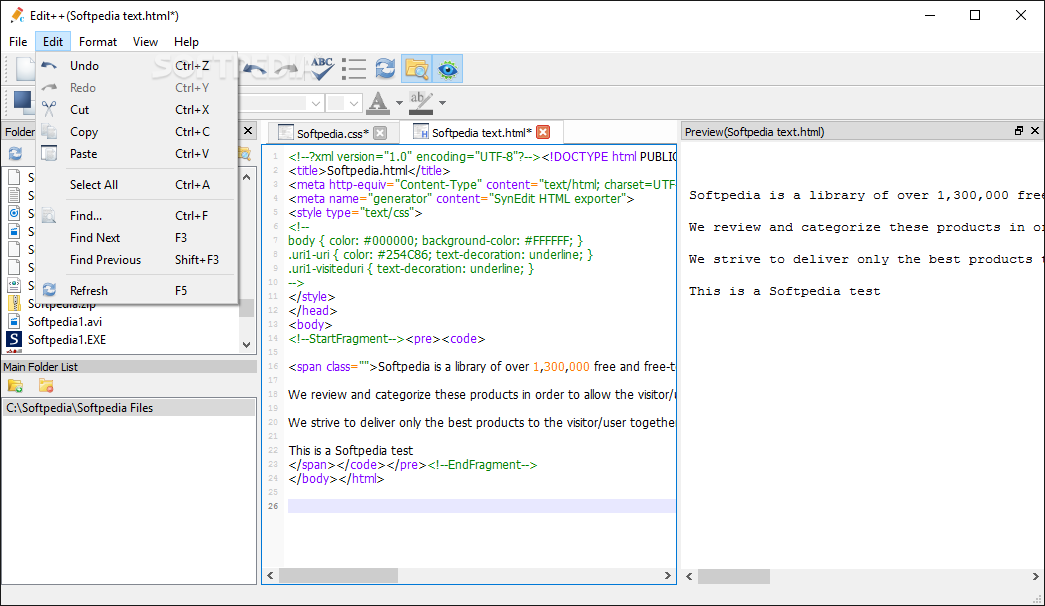This screenshot has height=606, width=1045.
Task: Click the text highlight color pen icon
Action: [x=421, y=103]
